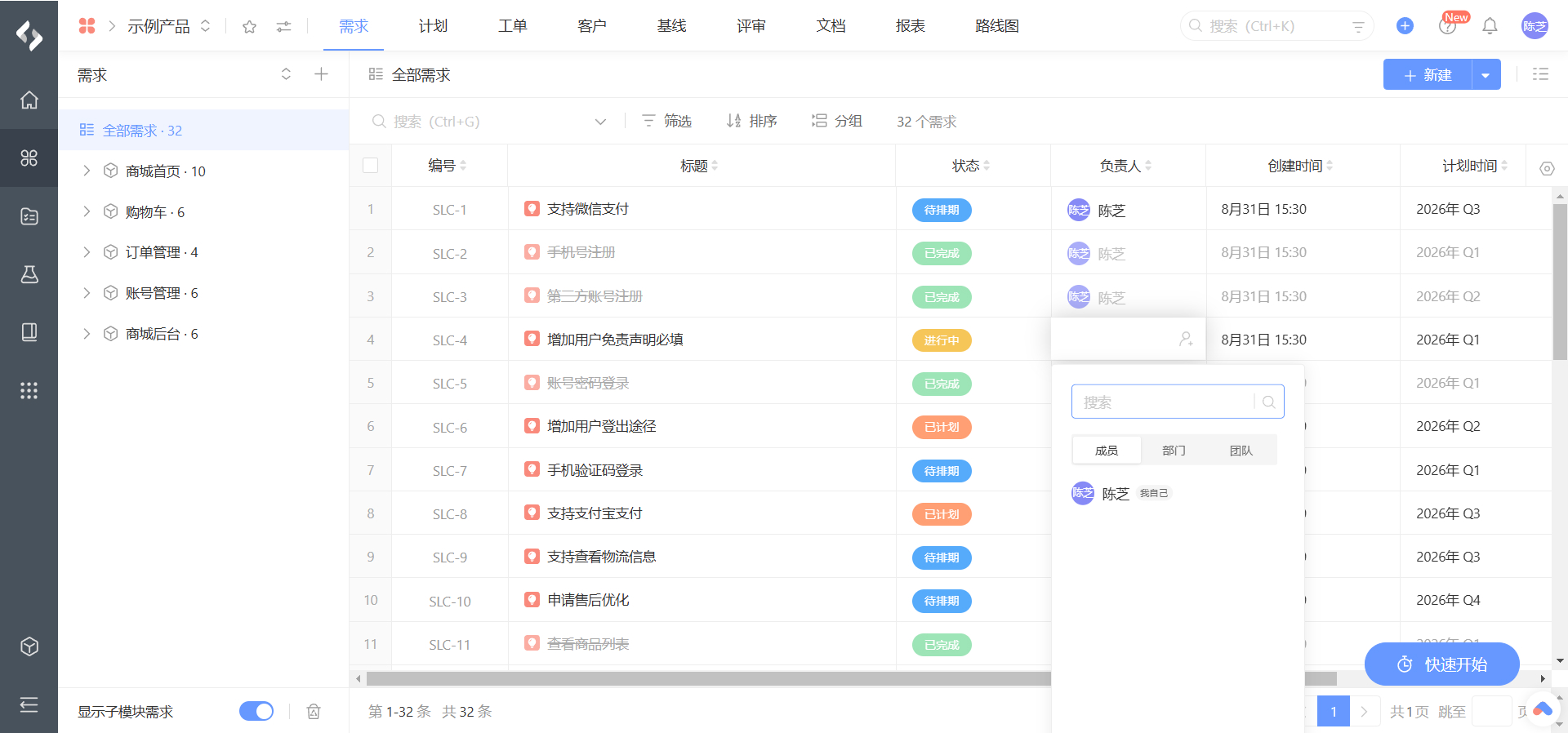
Task: Expand the 账号管理 module
Action: (87, 293)
